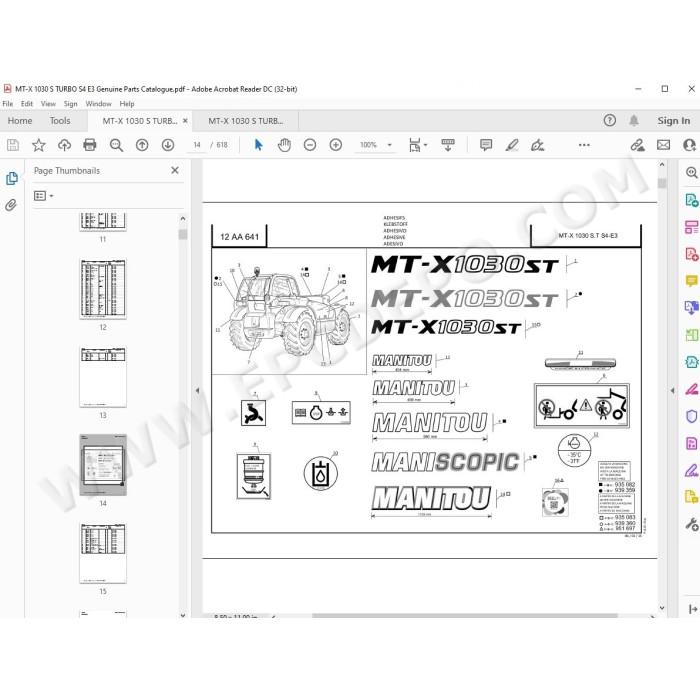Click the document horizontal scrollbar thumb

pos(464,616)
